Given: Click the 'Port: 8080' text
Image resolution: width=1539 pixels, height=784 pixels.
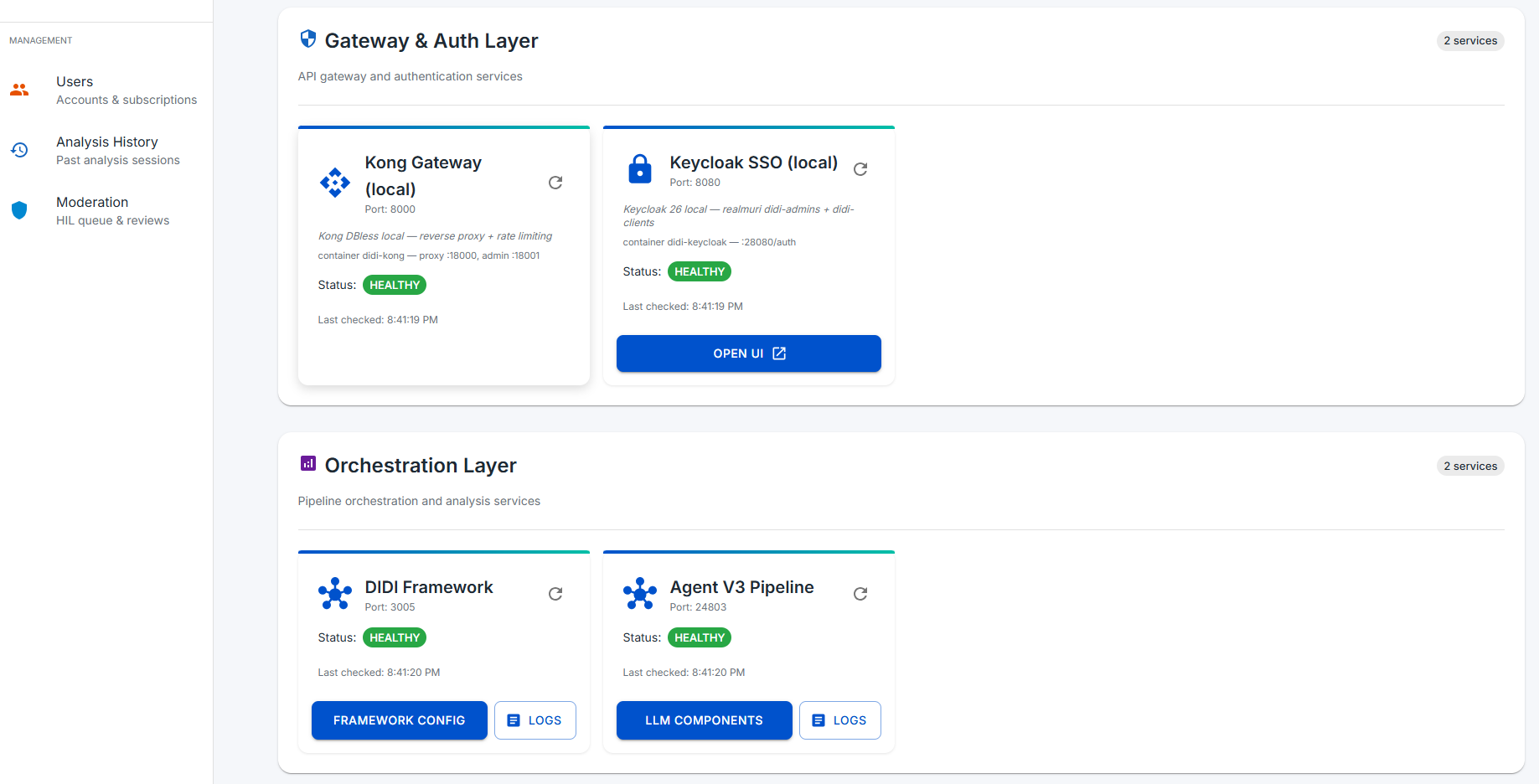Looking at the screenshot, I should 695,183.
